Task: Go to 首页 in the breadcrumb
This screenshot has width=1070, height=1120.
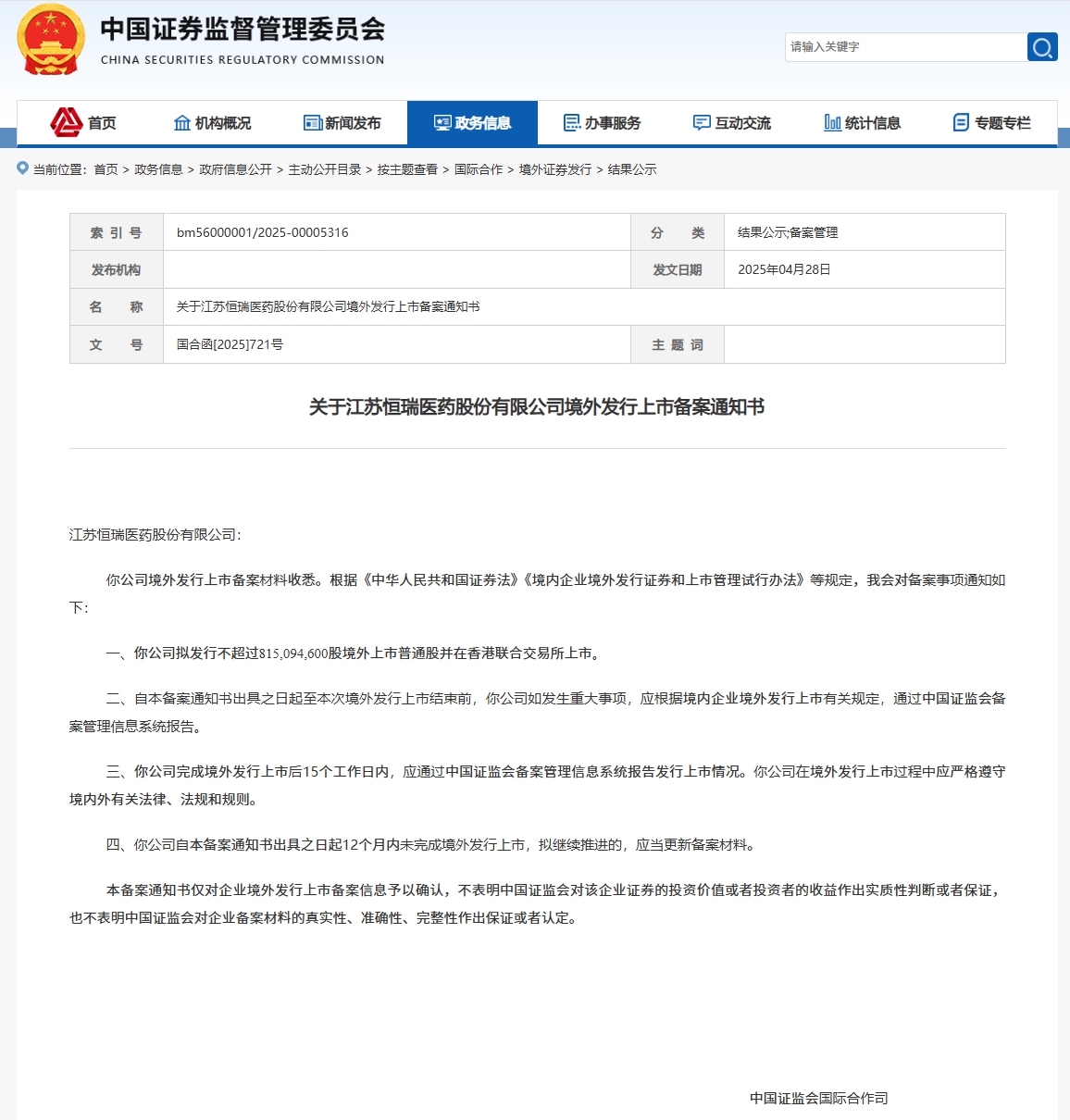Action: 106,169
